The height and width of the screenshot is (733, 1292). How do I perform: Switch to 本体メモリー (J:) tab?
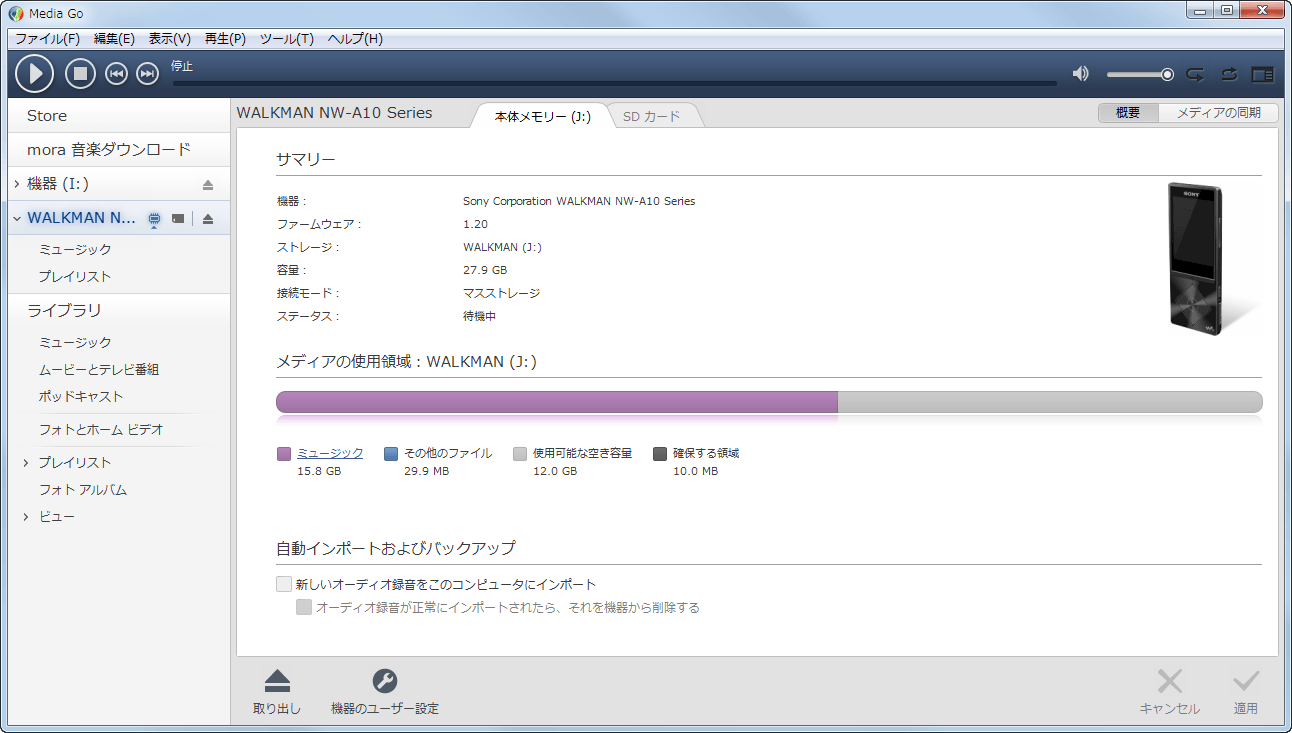click(543, 116)
